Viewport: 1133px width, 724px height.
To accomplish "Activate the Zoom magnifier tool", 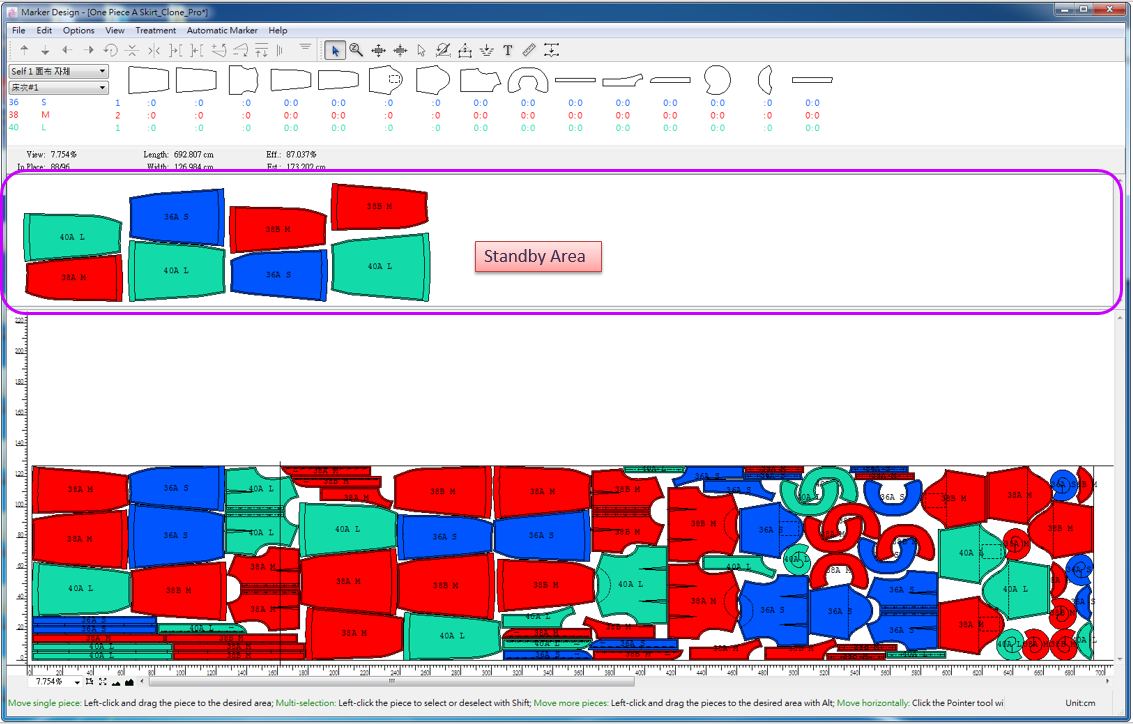I will pos(356,50).
